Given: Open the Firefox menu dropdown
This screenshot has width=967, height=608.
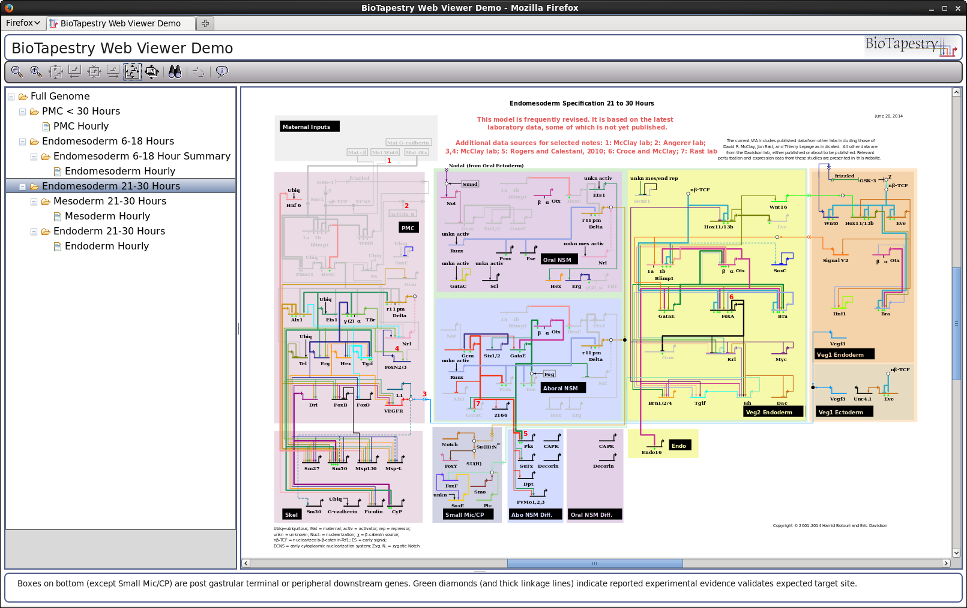Looking at the screenshot, I should point(23,23).
